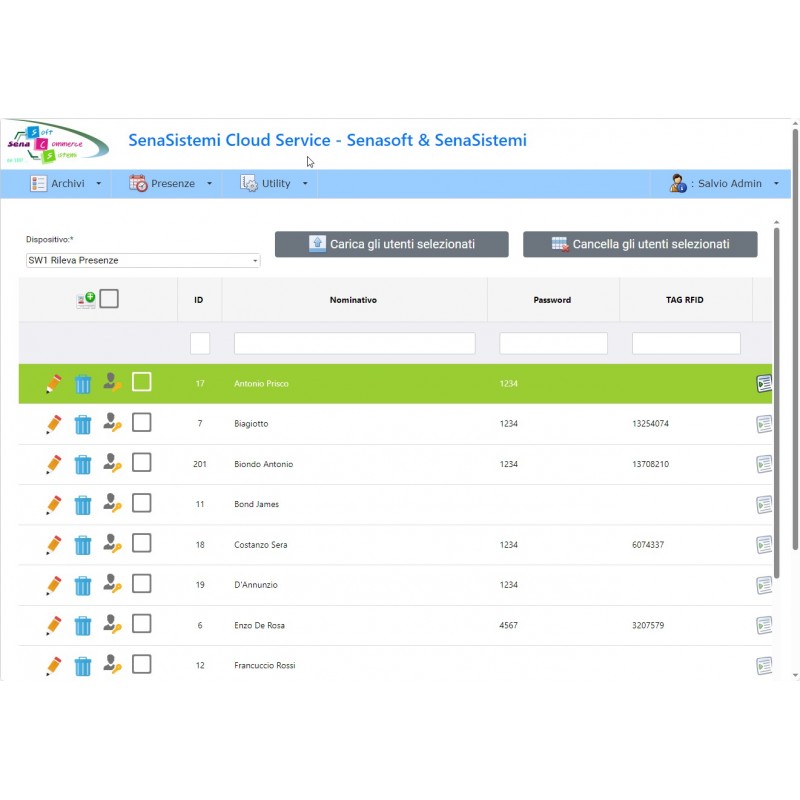The height and width of the screenshot is (800, 800).
Task: Open user key permissions for Biondo Antonio
Action: [x=112, y=462]
